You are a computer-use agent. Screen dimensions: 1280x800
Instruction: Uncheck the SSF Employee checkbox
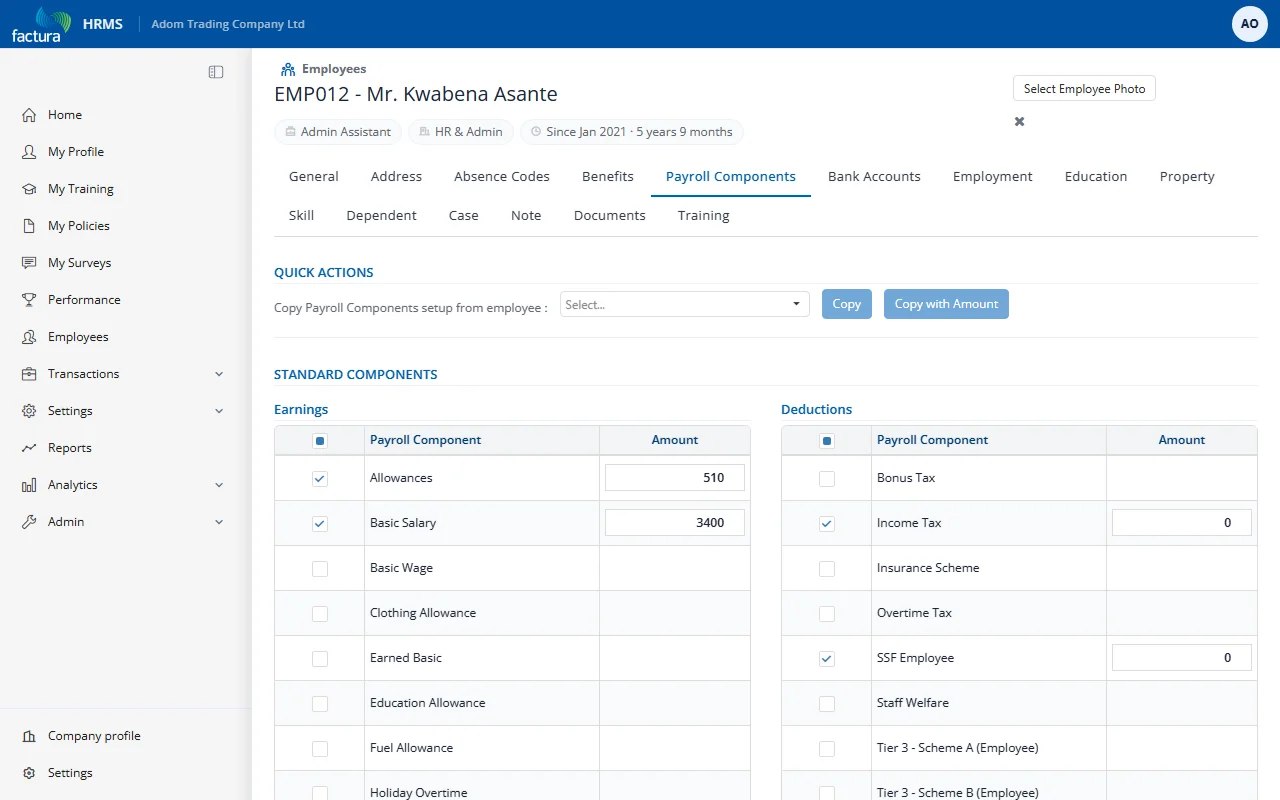pyautogui.click(x=827, y=659)
